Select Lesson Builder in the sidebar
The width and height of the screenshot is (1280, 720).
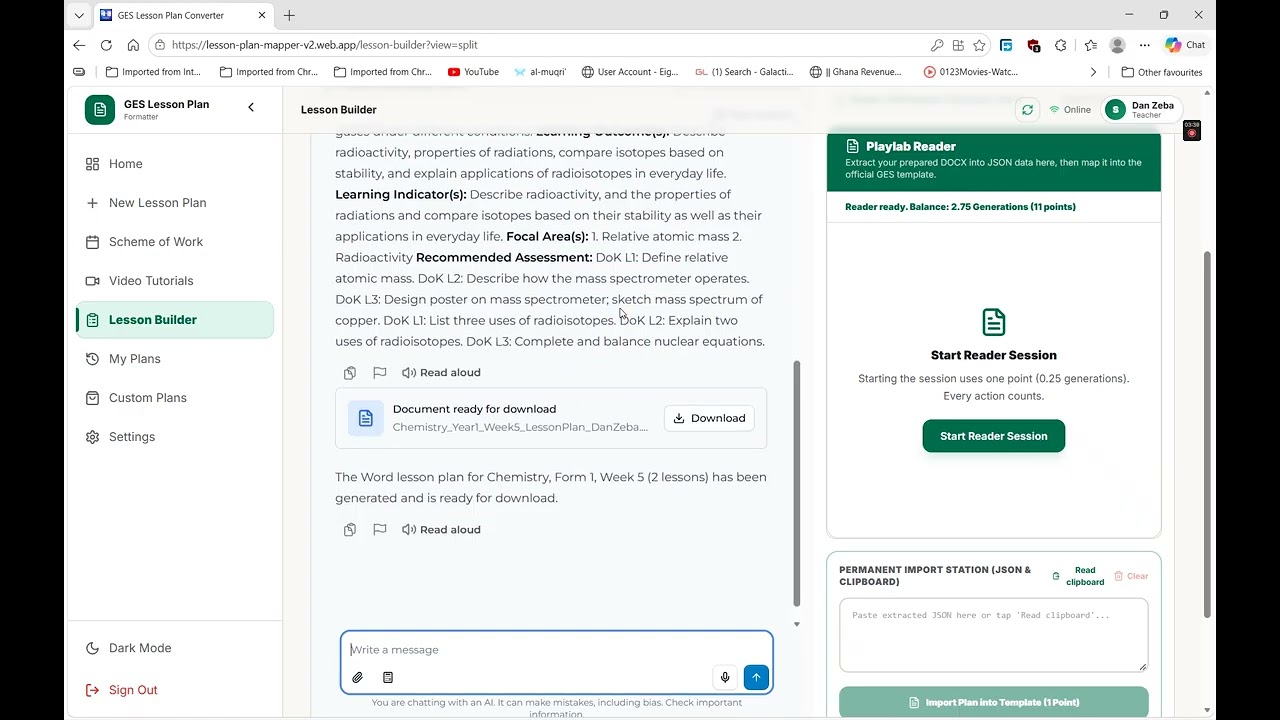coord(174,320)
